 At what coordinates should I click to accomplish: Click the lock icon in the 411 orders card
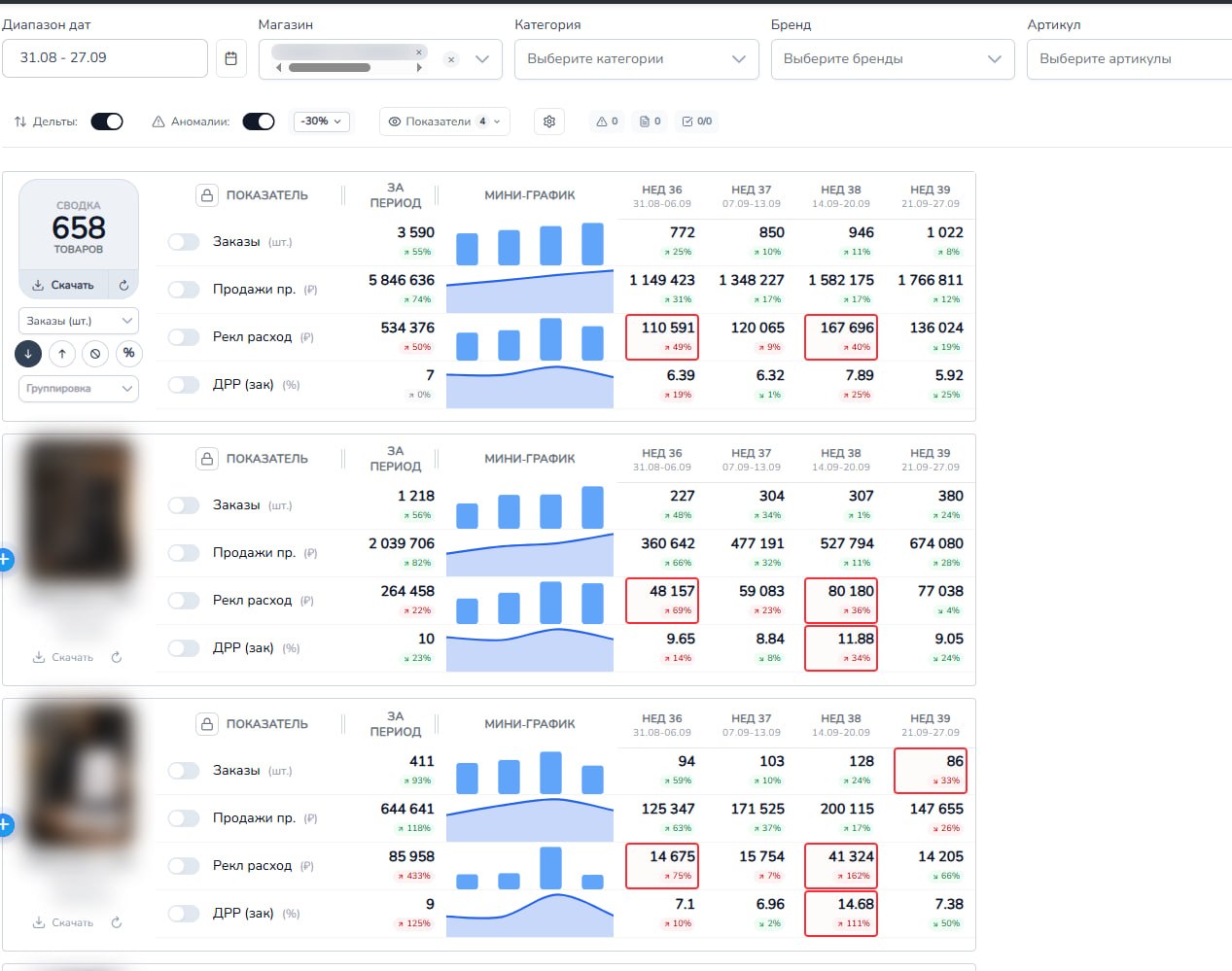(x=207, y=724)
